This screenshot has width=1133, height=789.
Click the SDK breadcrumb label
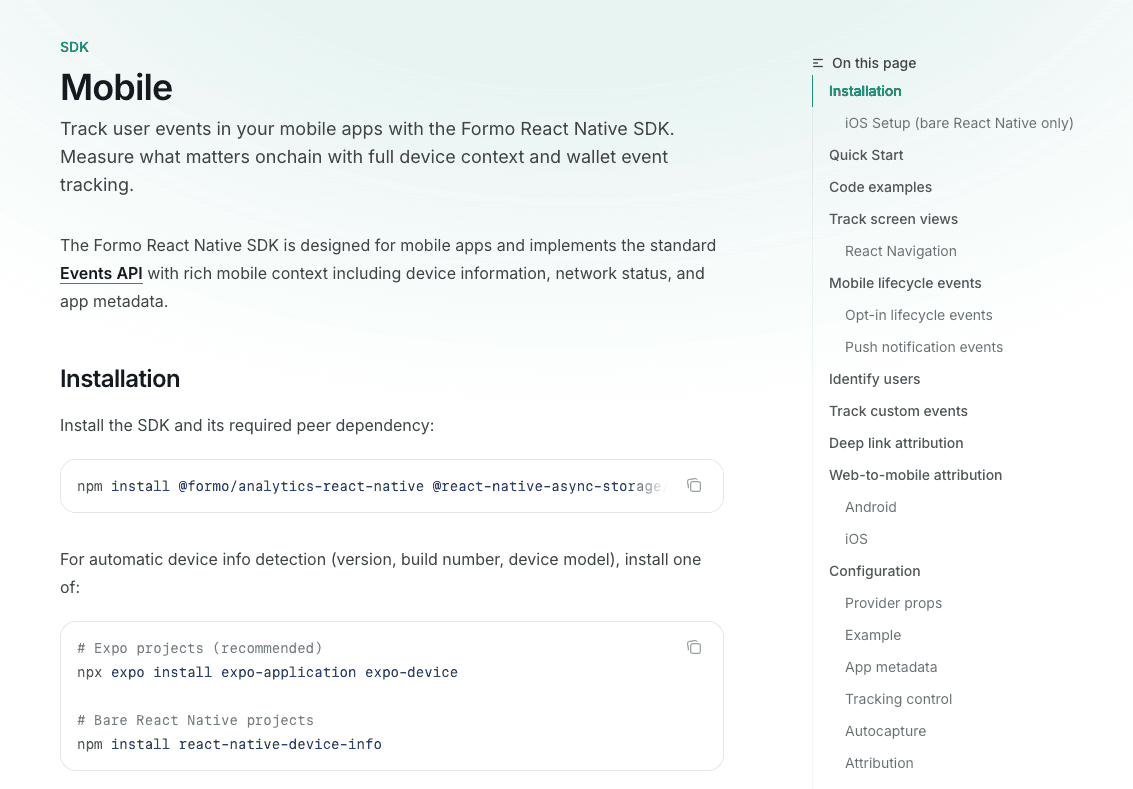(x=74, y=47)
